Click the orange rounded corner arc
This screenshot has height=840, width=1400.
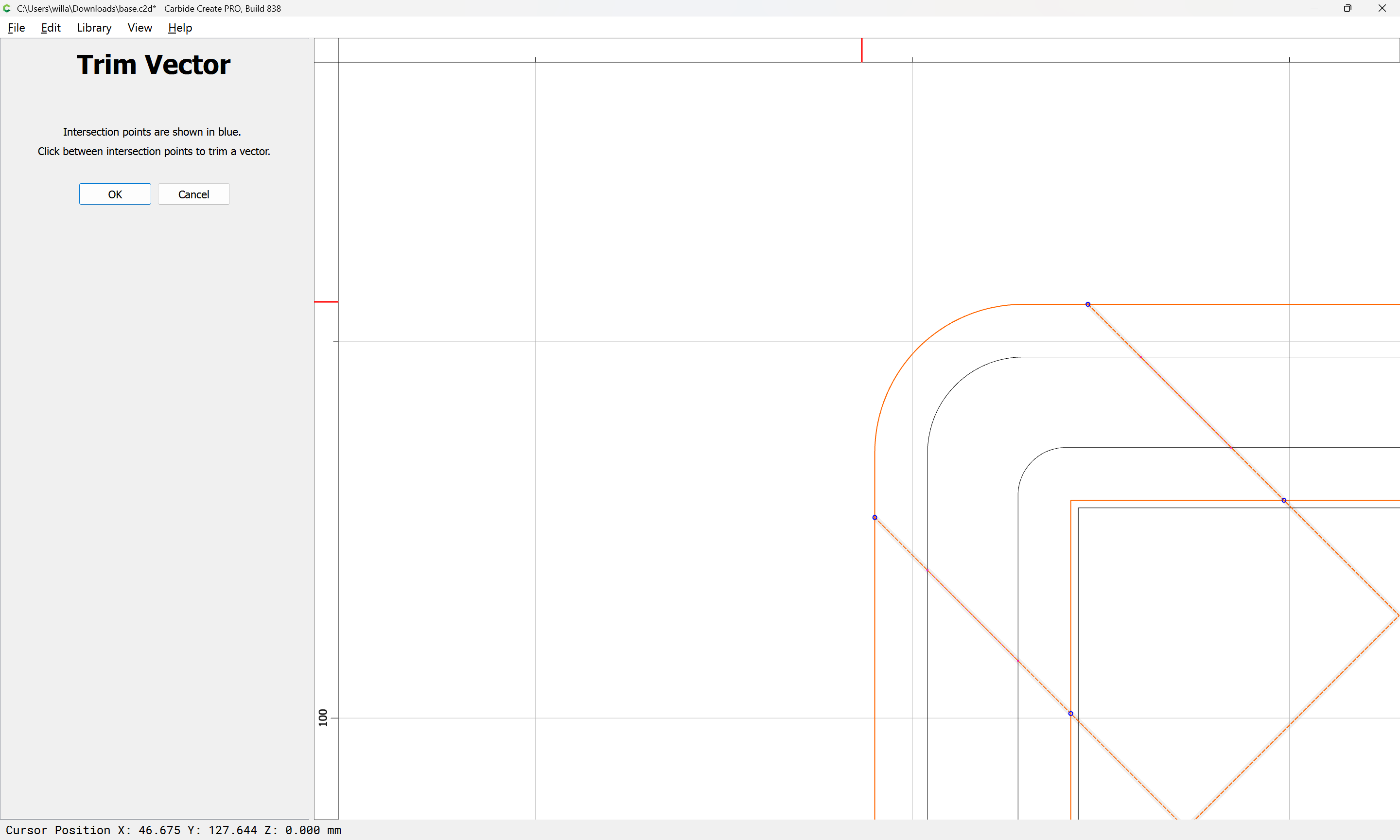918,348
